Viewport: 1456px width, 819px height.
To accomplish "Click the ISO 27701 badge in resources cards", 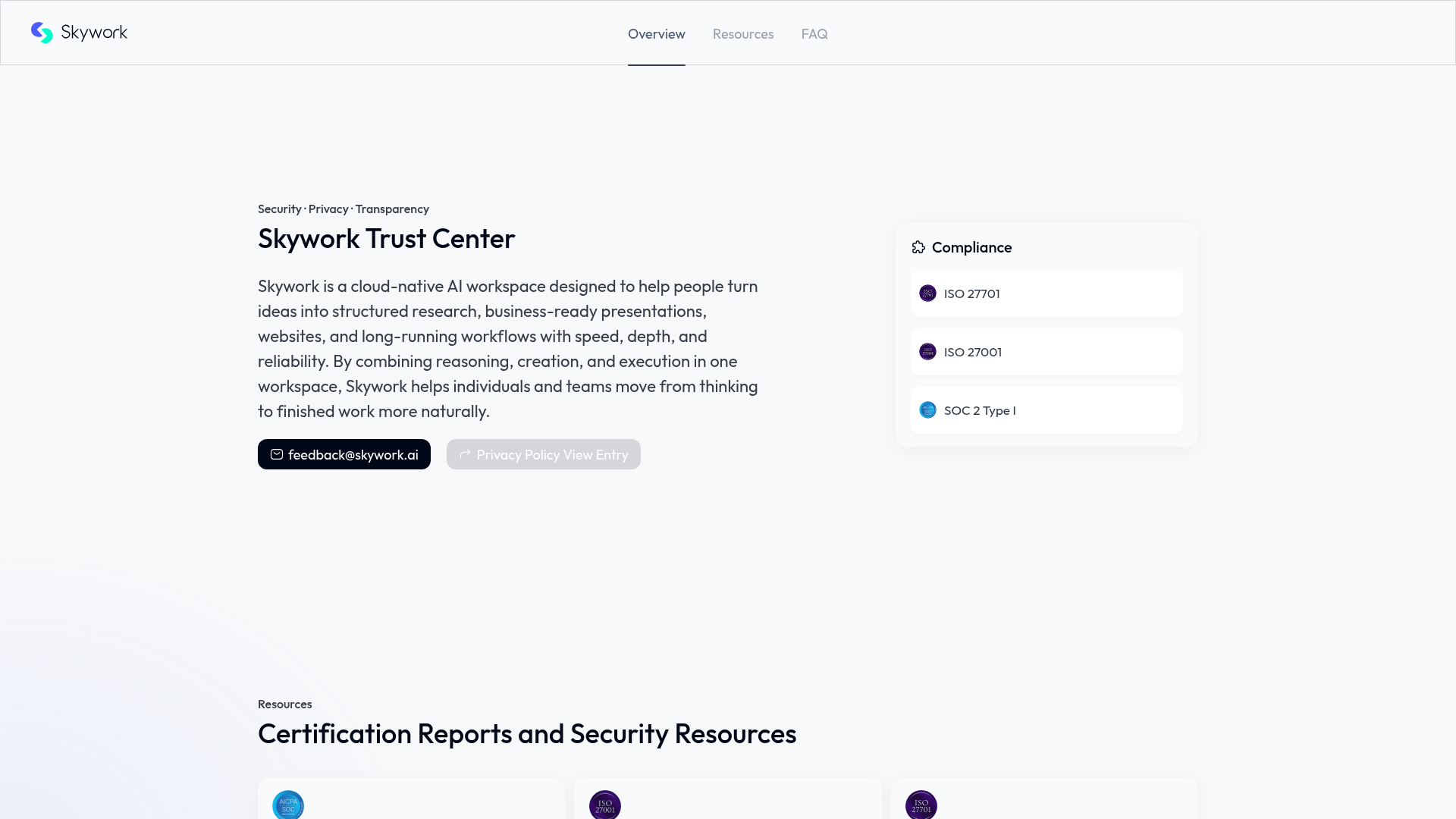I will click(x=921, y=805).
